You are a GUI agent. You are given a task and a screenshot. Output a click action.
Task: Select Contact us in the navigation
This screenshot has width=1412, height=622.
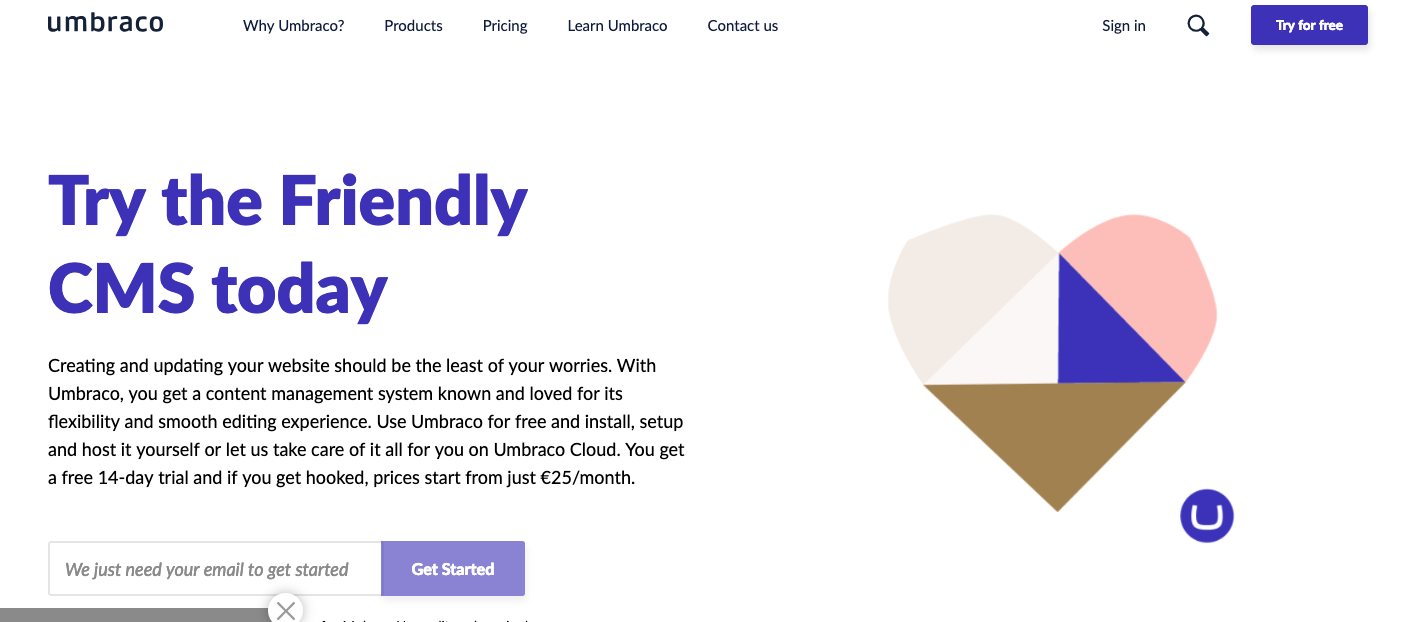(742, 25)
